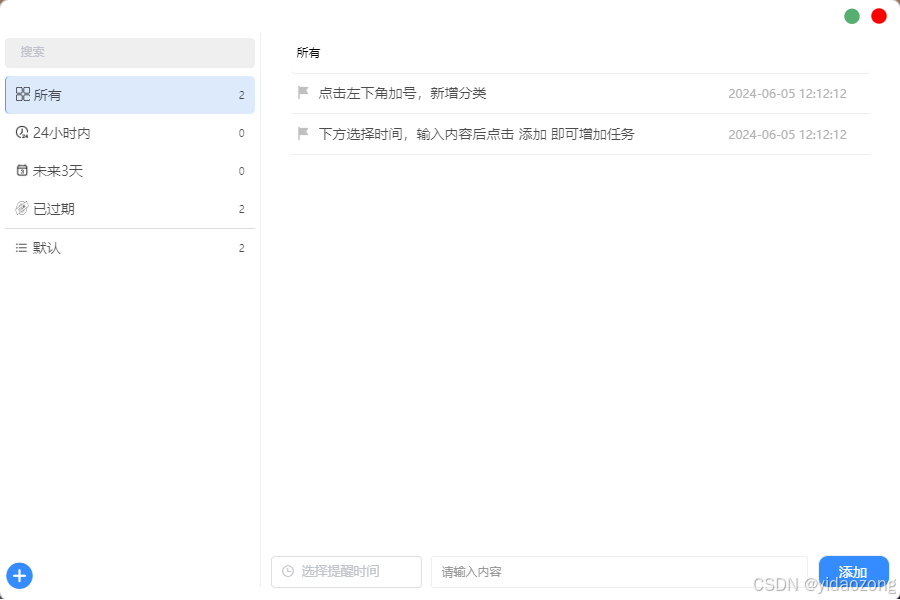900x600 pixels.
Task: Focus the 请输入内容 input field
Action: tap(619, 572)
